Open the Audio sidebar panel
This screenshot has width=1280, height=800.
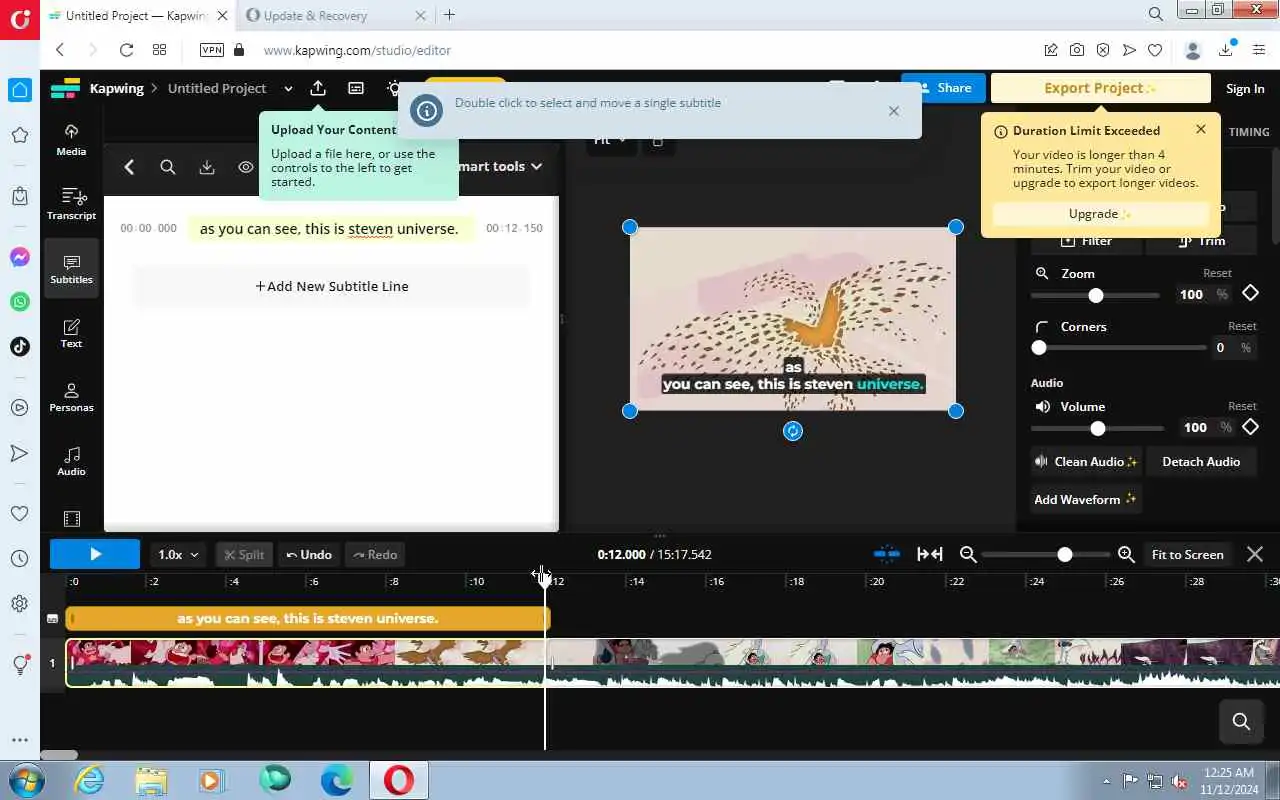point(71,461)
